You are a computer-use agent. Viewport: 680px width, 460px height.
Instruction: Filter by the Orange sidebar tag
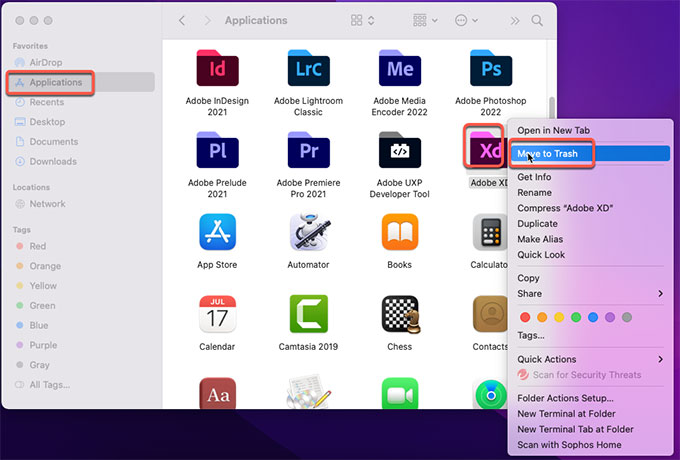click(39, 266)
